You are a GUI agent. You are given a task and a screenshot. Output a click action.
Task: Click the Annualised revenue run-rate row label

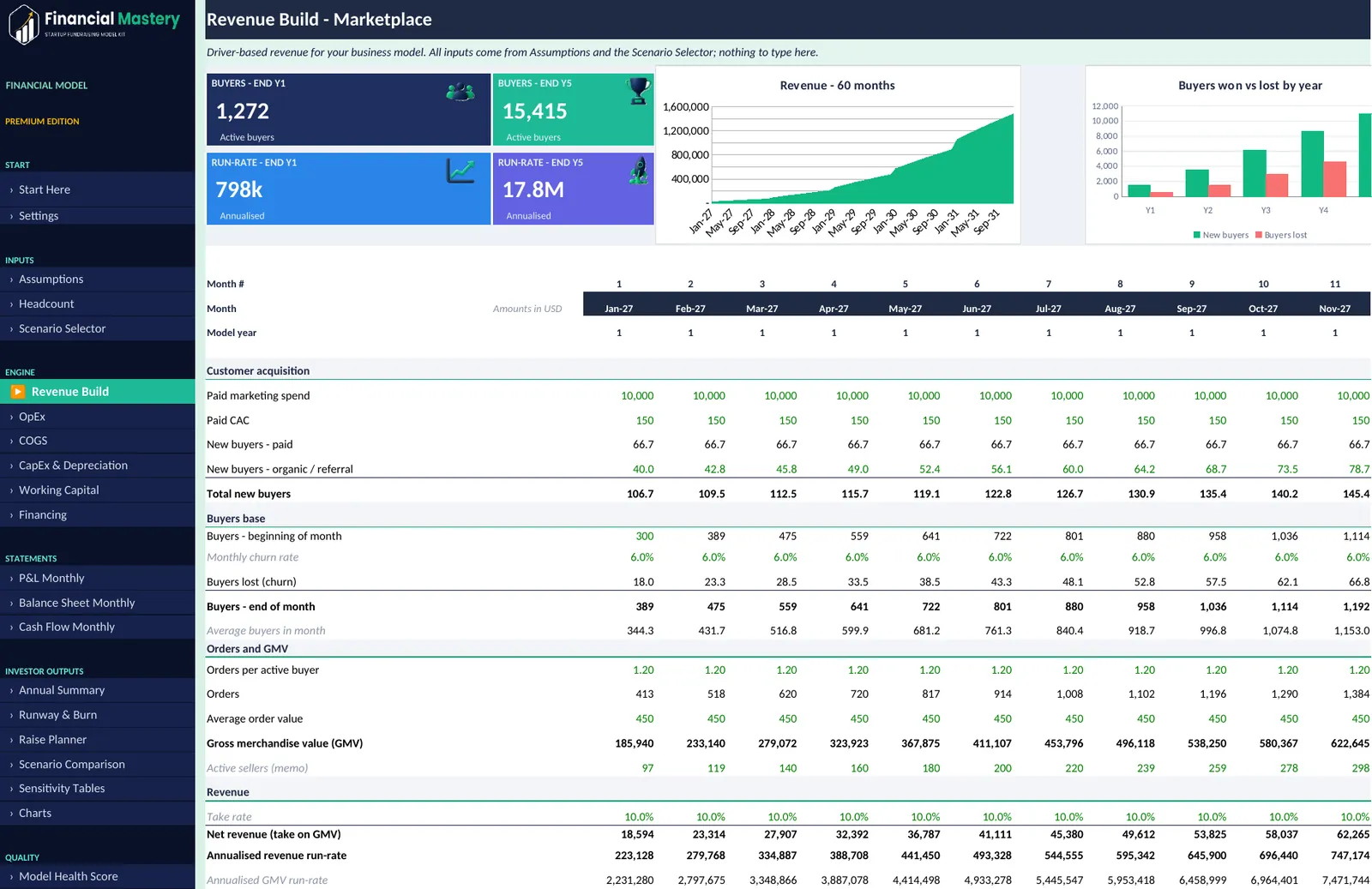277,856
